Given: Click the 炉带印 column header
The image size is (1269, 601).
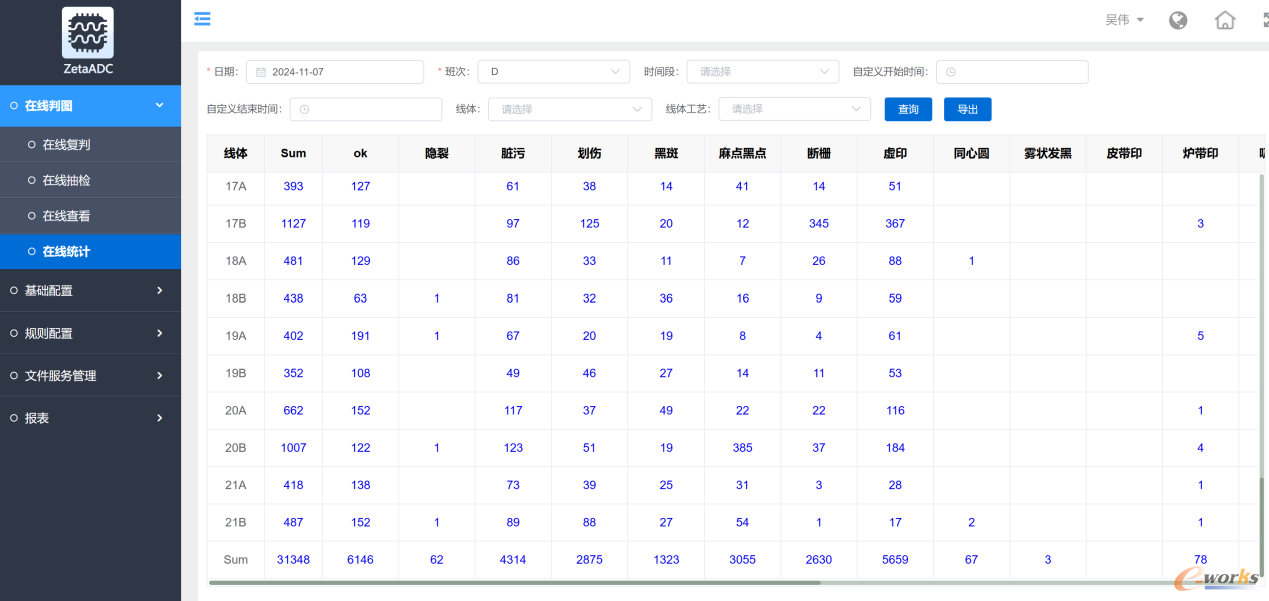Looking at the screenshot, I should tap(1200, 154).
